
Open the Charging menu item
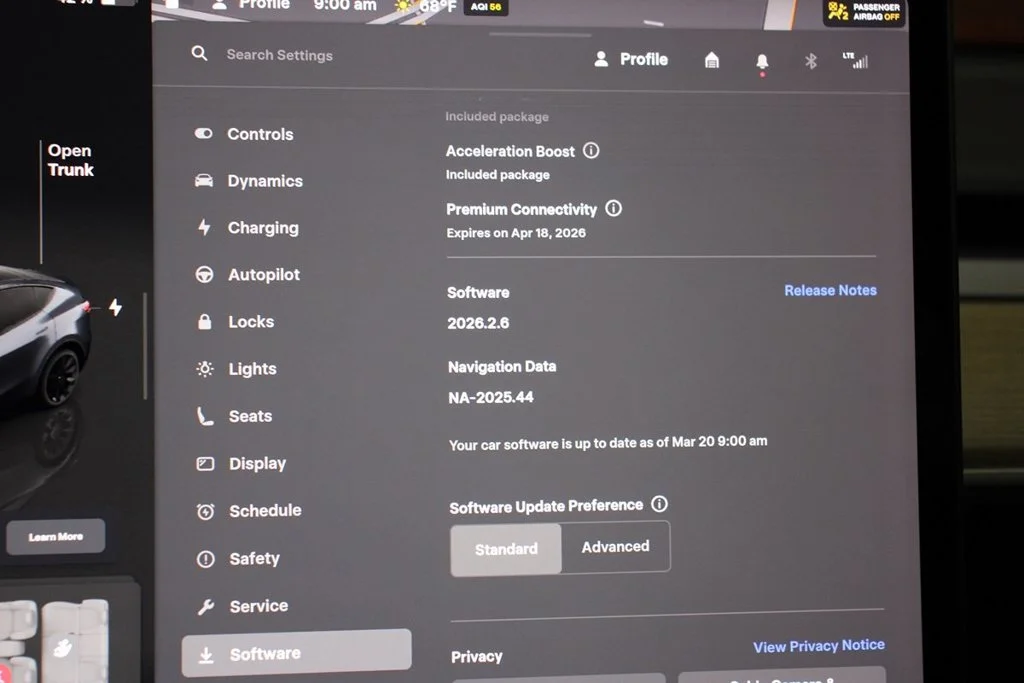[248, 228]
